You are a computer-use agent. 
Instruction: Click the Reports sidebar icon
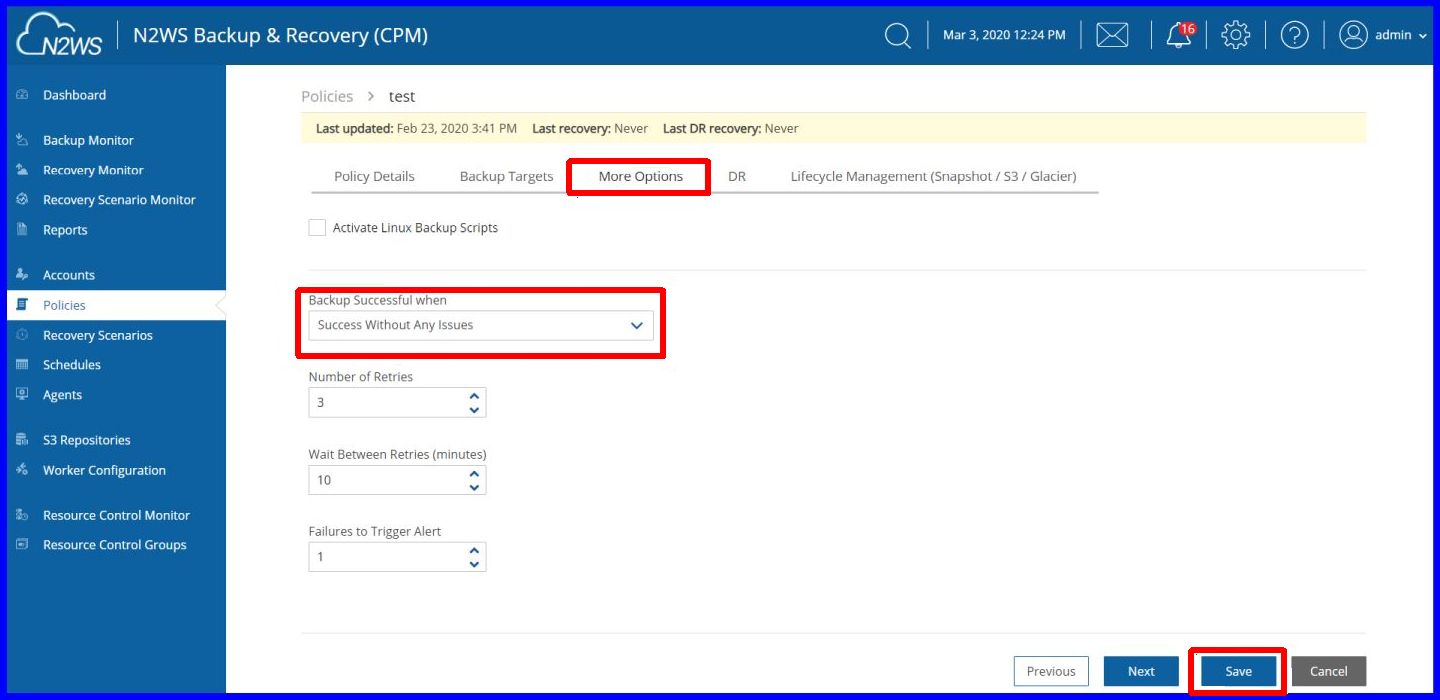pos(22,230)
